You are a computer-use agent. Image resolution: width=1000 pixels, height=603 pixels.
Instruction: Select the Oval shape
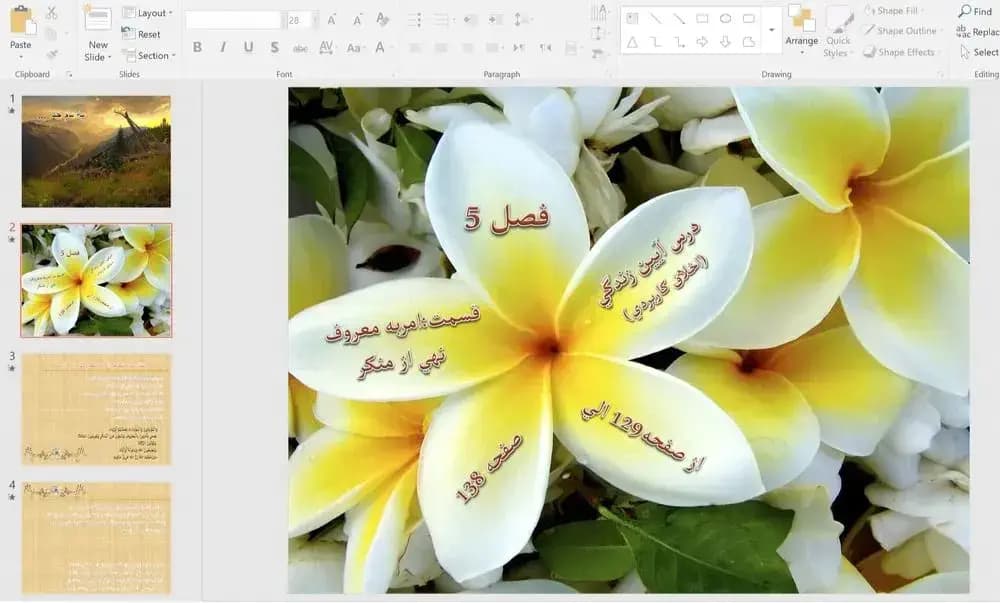point(725,18)
